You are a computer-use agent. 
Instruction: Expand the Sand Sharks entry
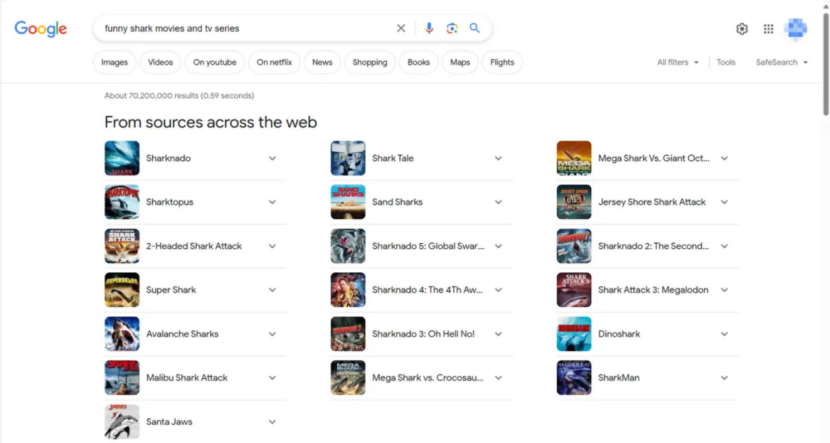pos(498,202)
